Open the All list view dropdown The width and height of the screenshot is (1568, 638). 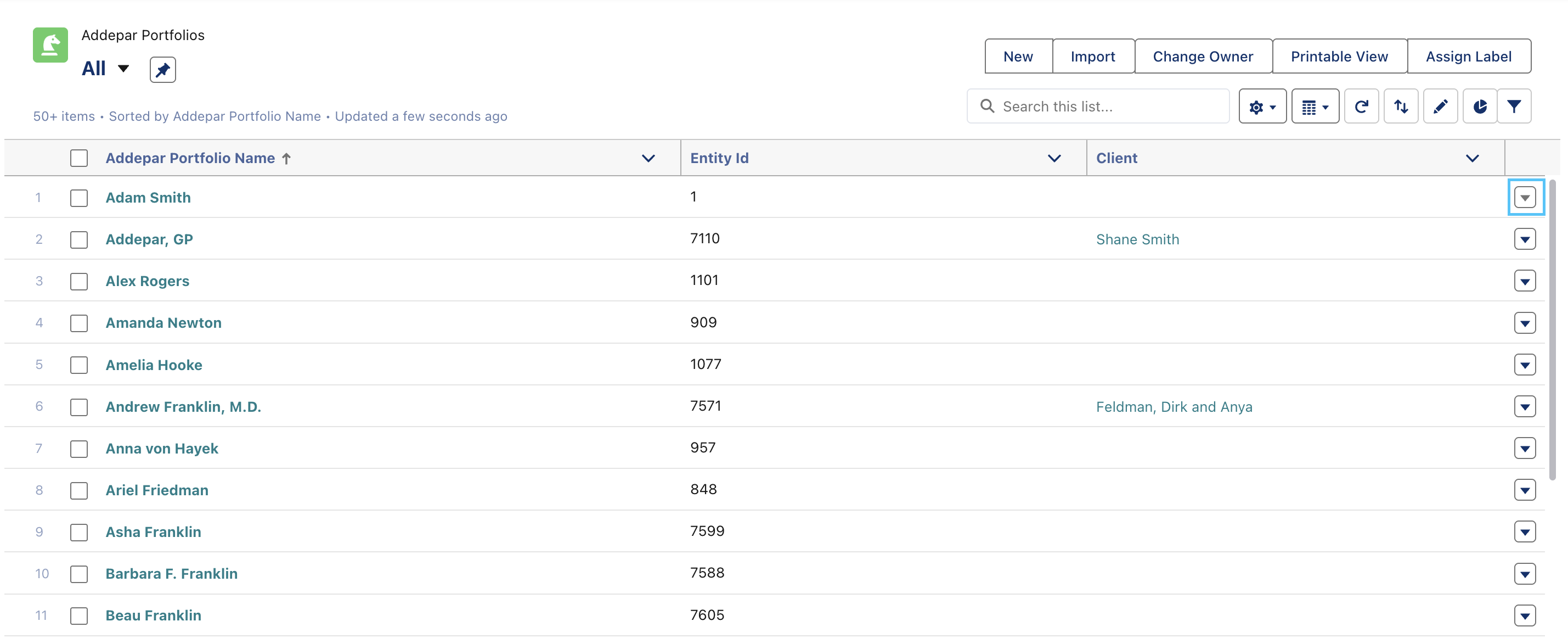pos(123,69)
